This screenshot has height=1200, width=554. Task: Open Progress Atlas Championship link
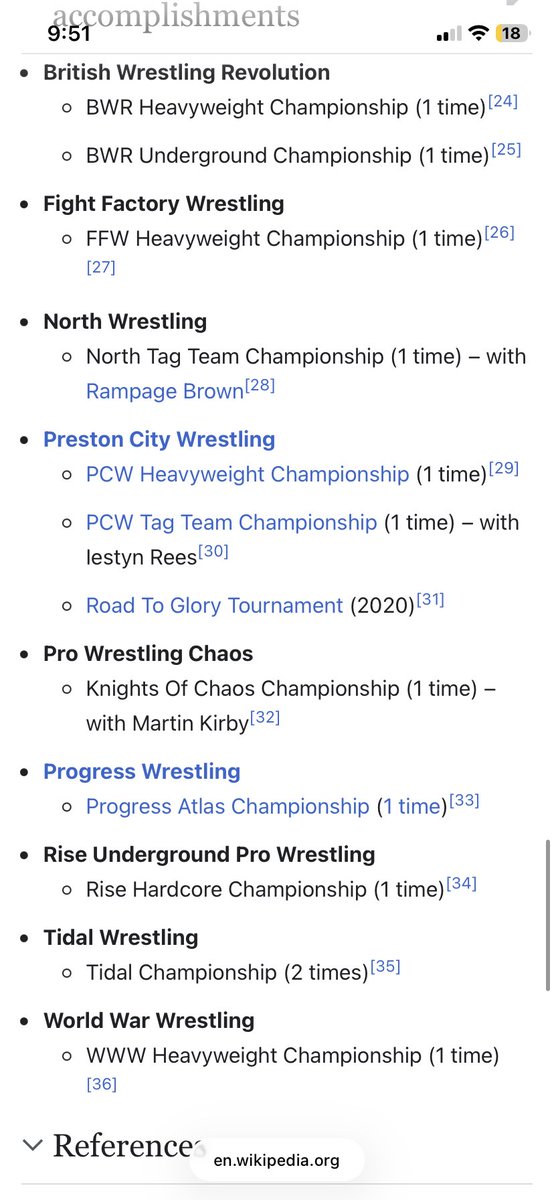(228, 806)
